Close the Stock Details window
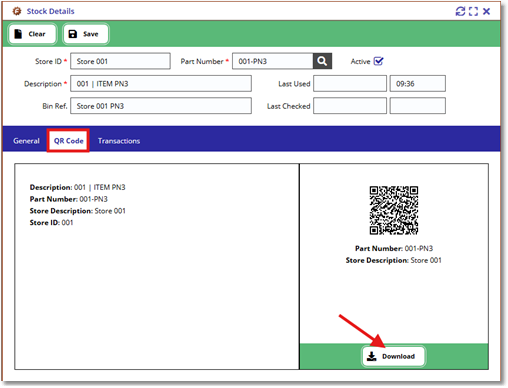Image resolution: width=508 pixels, height=388 pixels. [486, 11]
